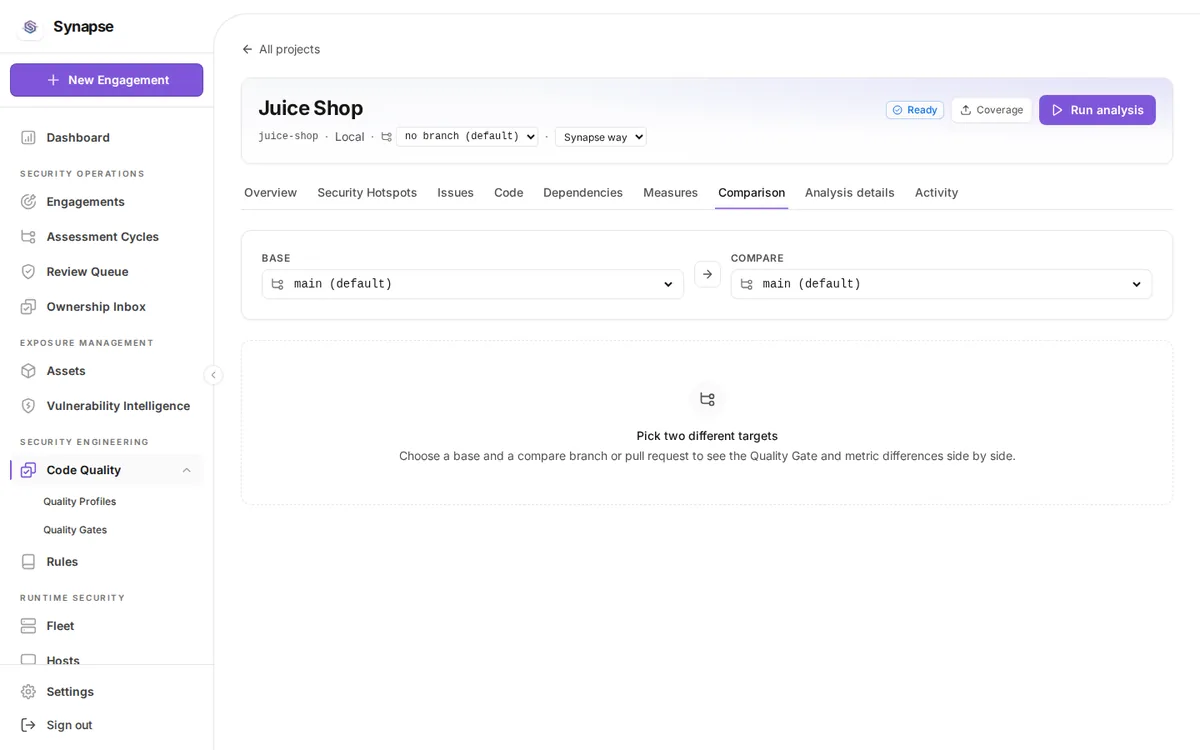Click the upload icon in Coverage button

(x=966, y=110)
